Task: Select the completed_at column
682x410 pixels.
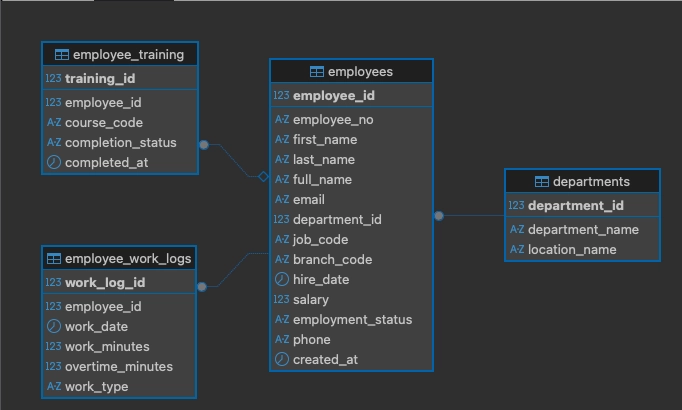Action: coord(107,163)
